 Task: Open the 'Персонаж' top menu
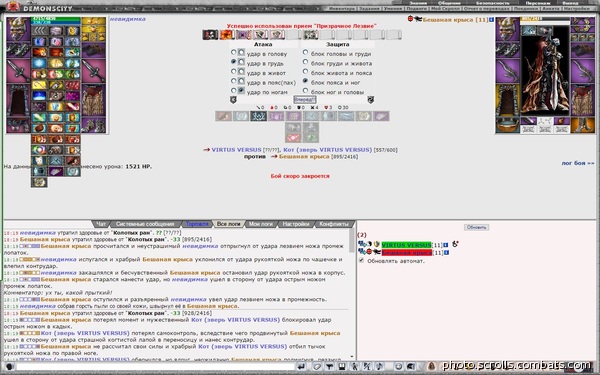click(538, 3)
